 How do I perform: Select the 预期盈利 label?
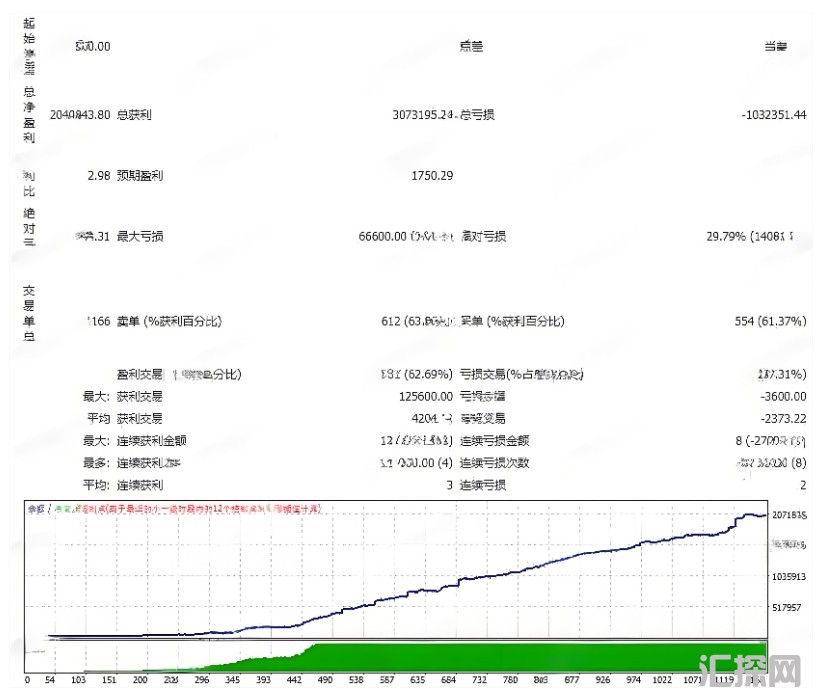click(140, 176)
